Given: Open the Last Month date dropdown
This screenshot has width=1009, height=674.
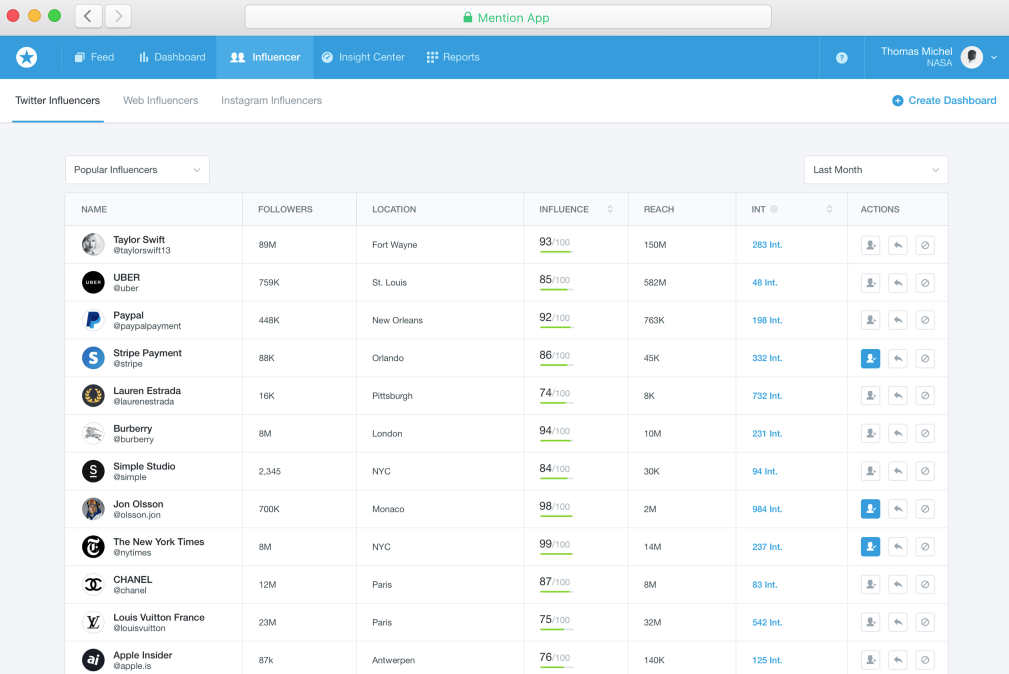Looking at the screenshot, I should click(x=876, y=170).
